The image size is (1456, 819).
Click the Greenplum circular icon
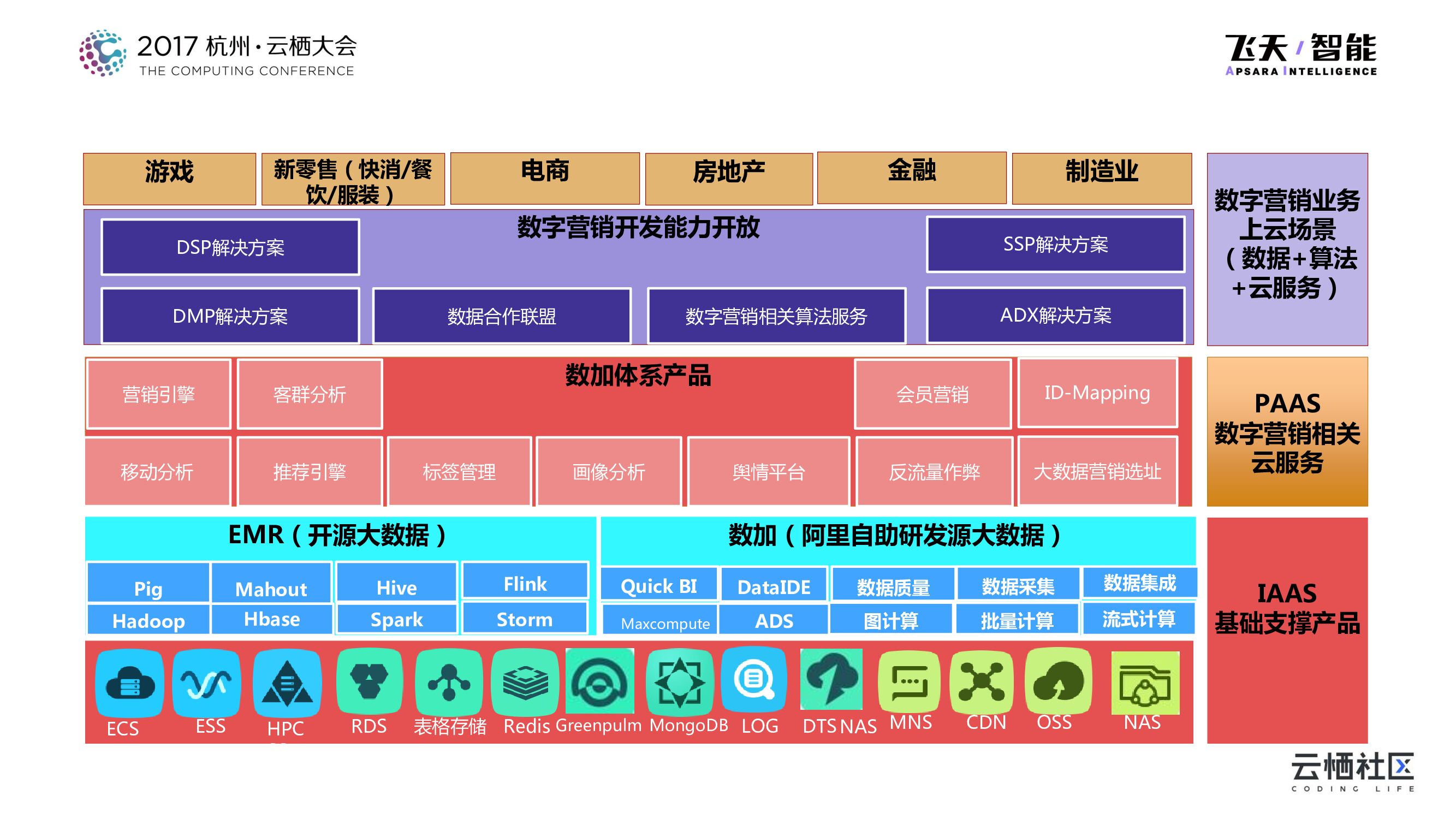599,680
